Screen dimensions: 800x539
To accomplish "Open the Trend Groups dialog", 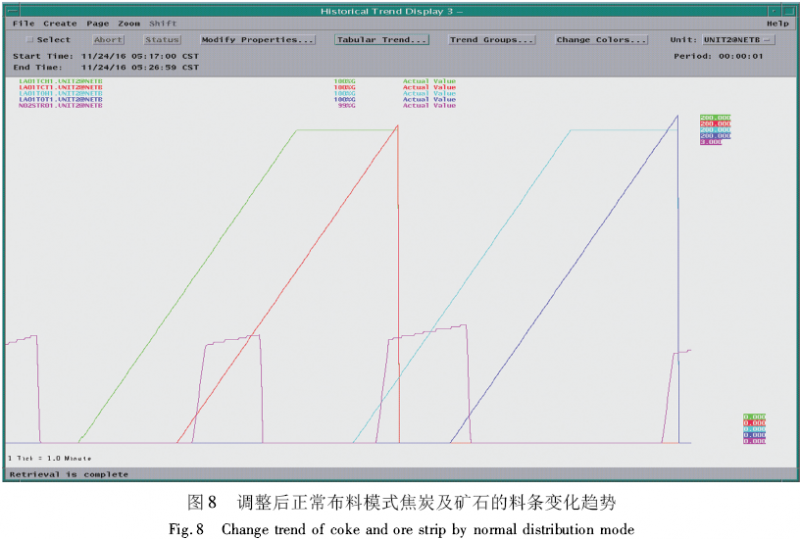I will [491, 40].
